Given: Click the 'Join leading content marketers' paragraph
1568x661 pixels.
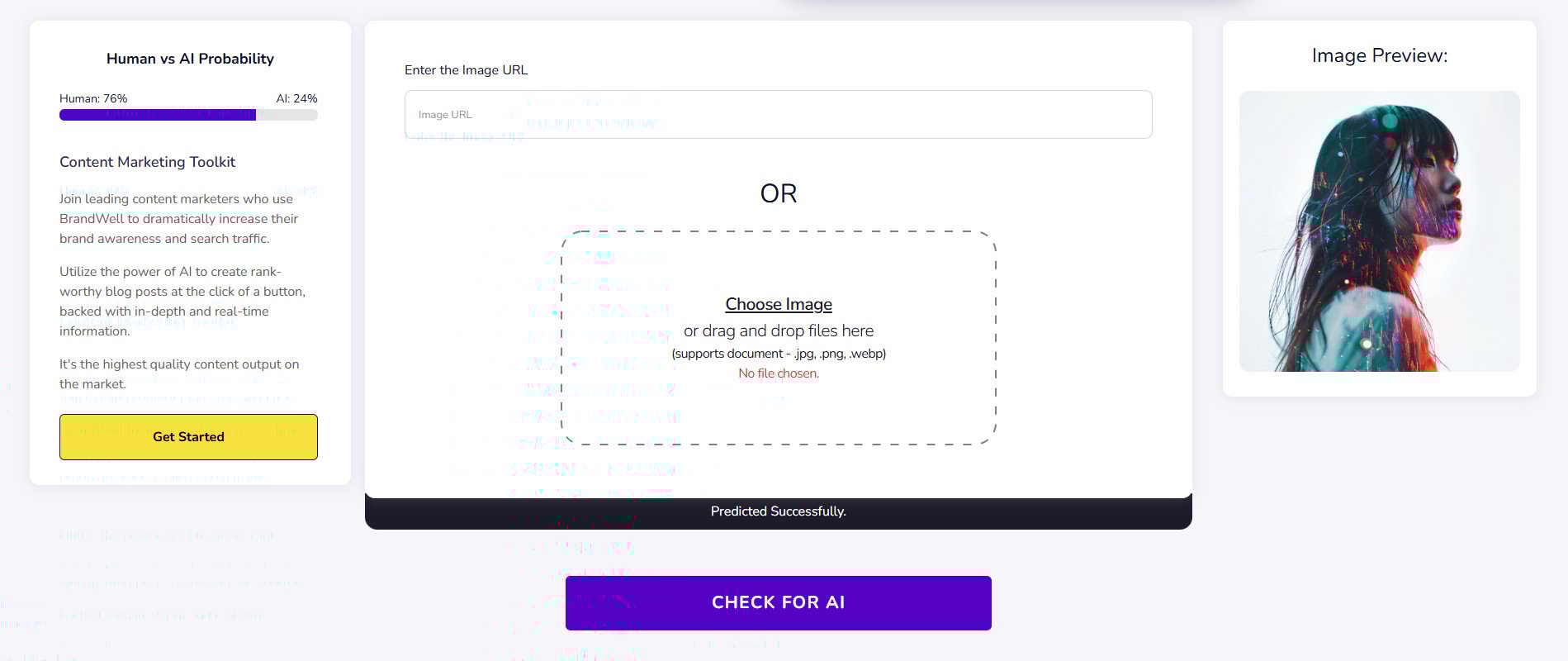Looking at the screenshot, I should point(178,219).
